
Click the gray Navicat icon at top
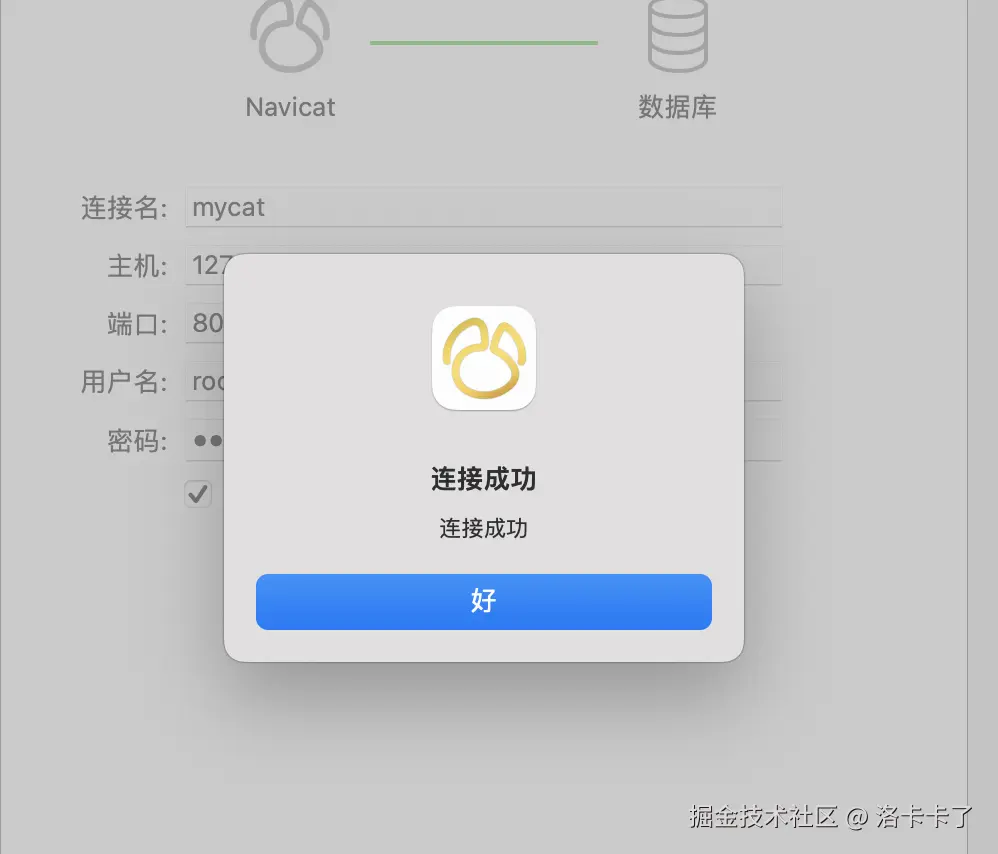pos(290,36)
